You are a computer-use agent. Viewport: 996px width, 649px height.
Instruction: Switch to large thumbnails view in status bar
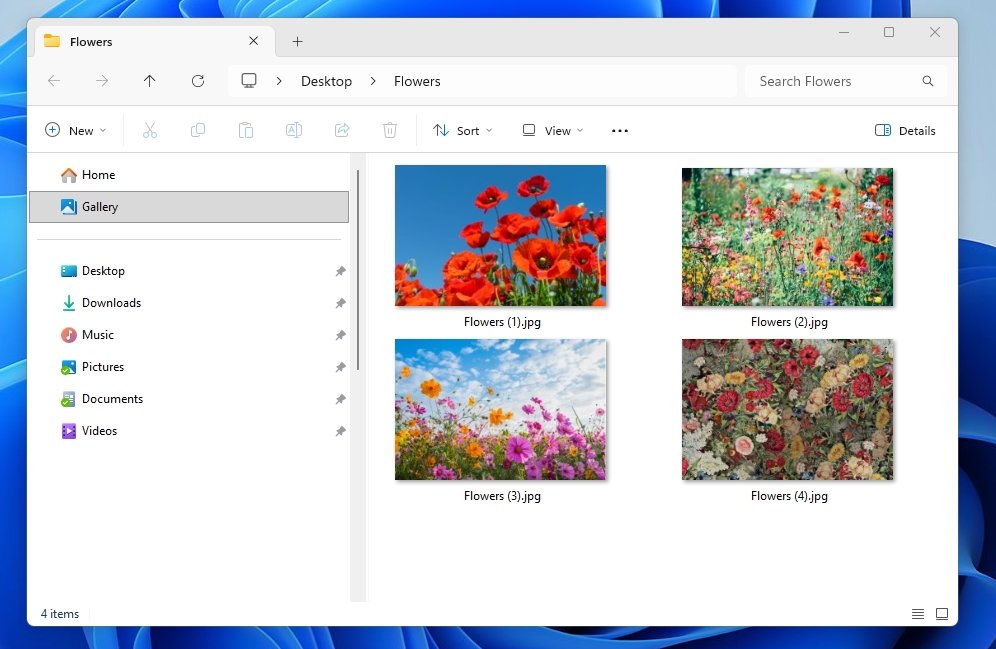coord(942,613)
